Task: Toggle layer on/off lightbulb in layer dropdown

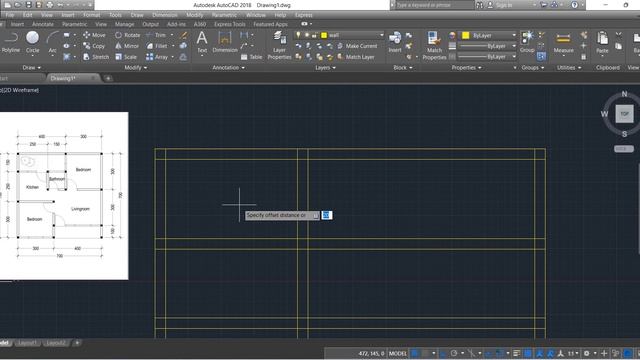Action: pos(298,35)
